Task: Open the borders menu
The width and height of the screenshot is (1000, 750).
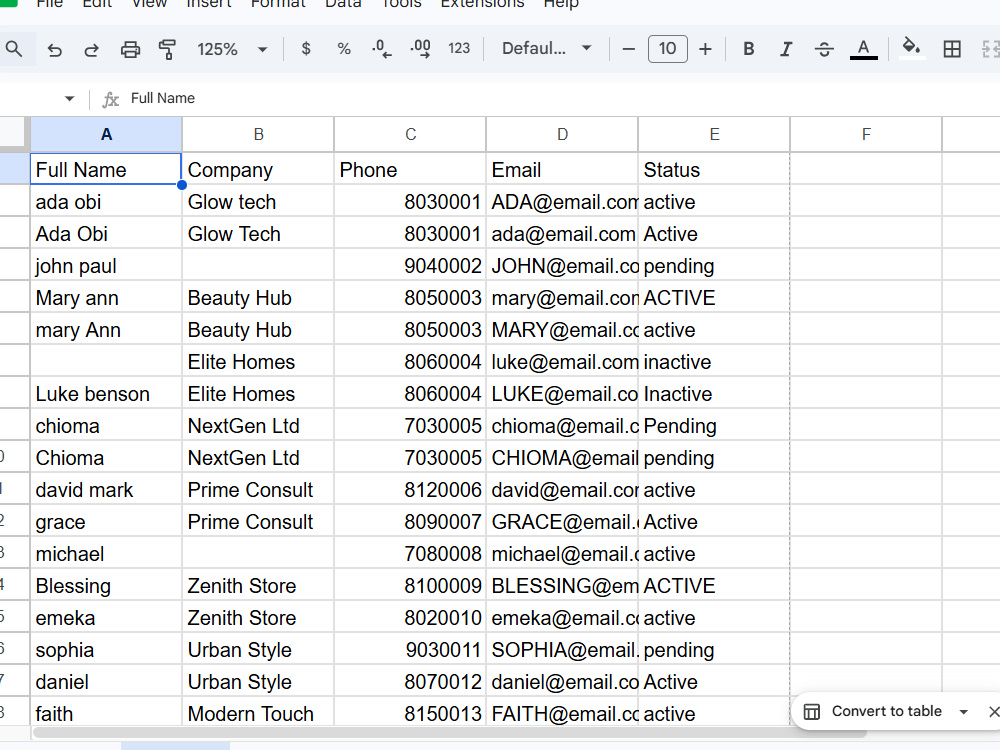Action: pos(952,49)
